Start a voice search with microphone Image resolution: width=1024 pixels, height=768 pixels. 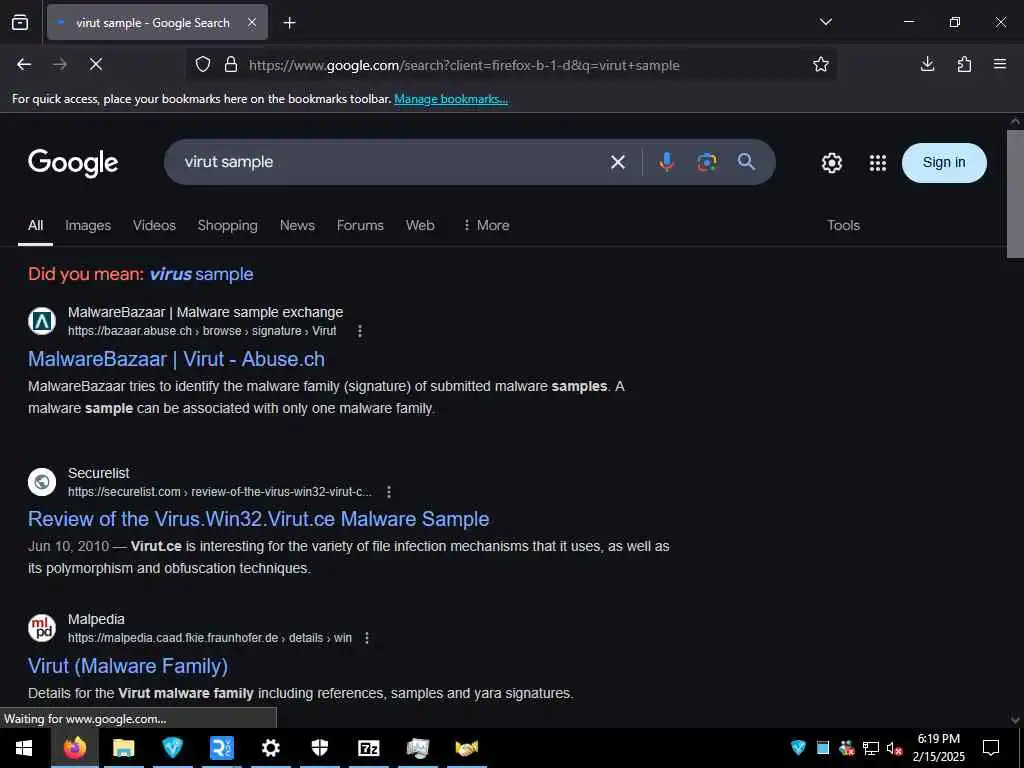tap(666, 162)
